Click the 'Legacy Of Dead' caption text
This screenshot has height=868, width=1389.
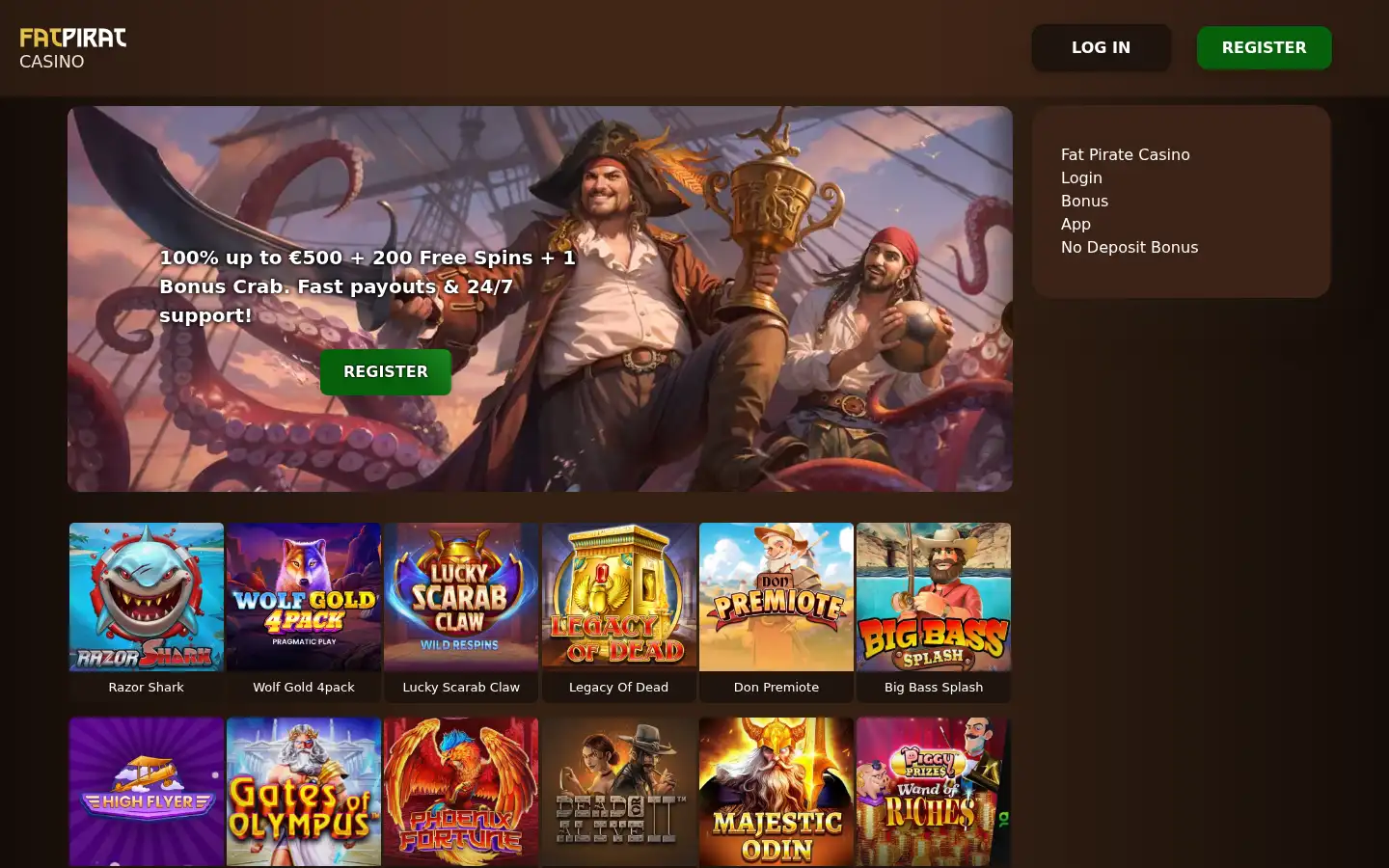(619, 688)
